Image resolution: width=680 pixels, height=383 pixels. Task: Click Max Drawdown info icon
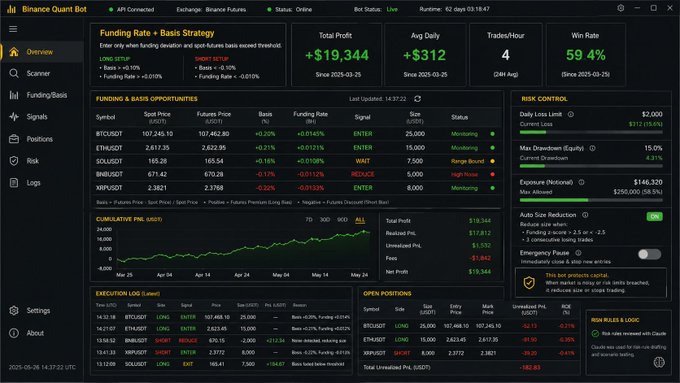pyautogui.click(x=592, y=148)
